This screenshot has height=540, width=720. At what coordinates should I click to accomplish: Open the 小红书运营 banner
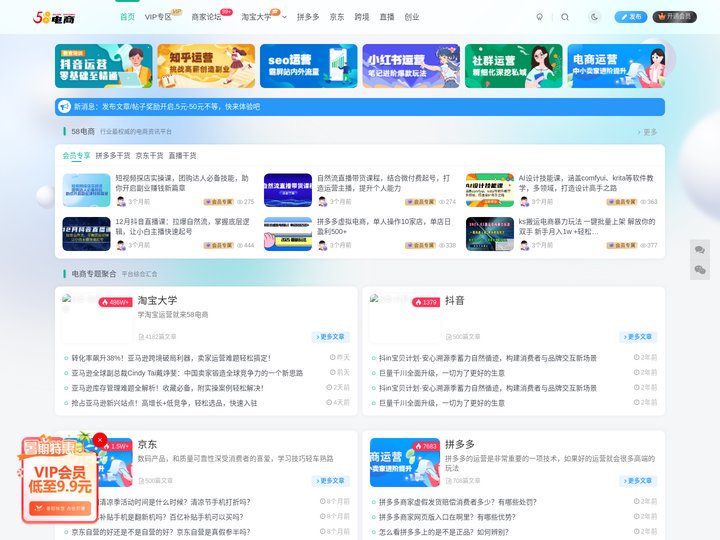[411, 66]
